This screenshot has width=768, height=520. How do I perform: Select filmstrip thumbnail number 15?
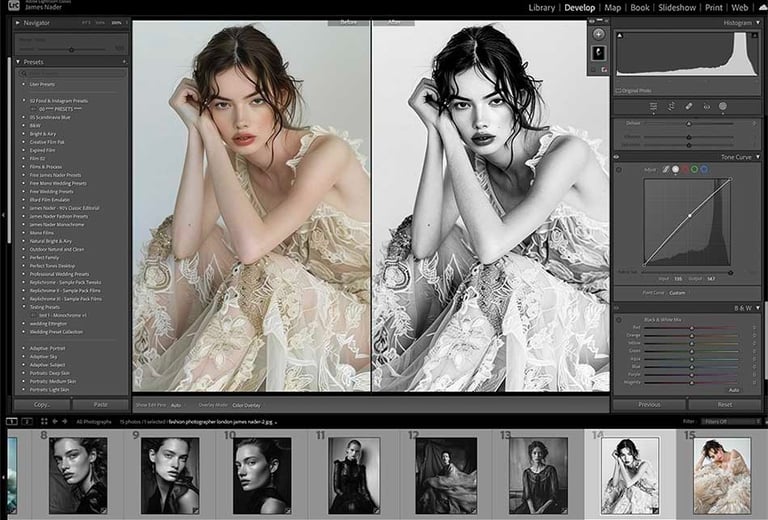click(x=722, y=475)
